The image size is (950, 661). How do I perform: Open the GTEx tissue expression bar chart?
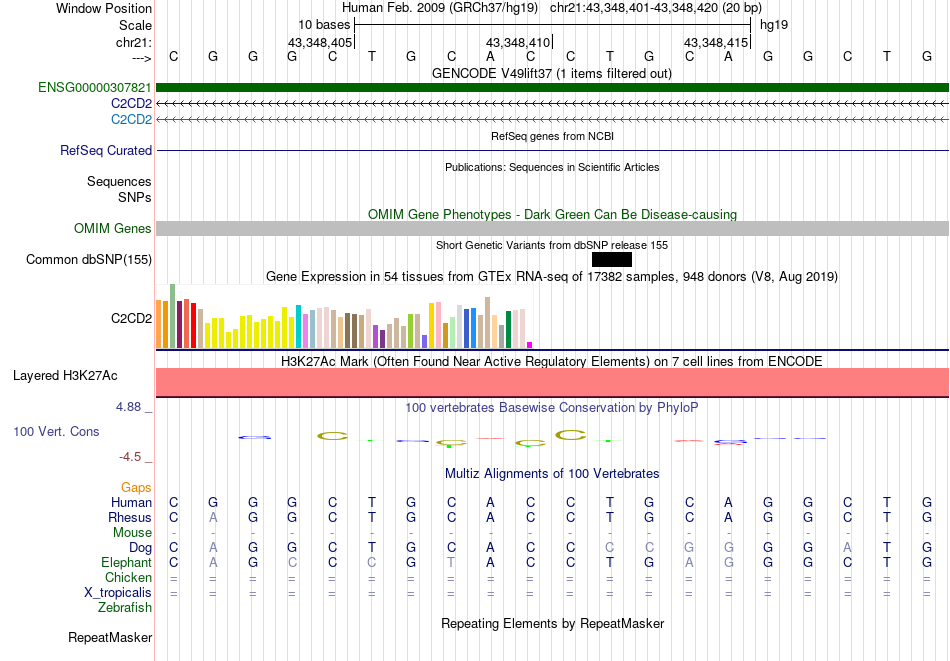click(x=344, y=316)
